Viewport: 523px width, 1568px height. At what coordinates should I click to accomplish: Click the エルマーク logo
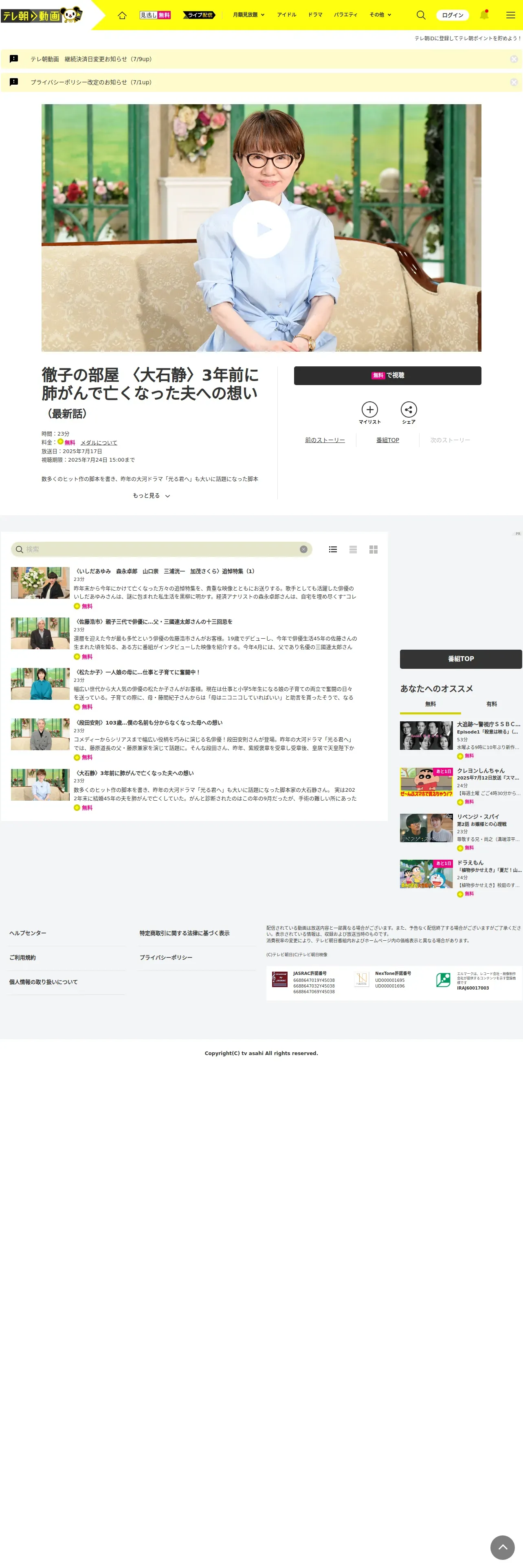tap(443, 979)
